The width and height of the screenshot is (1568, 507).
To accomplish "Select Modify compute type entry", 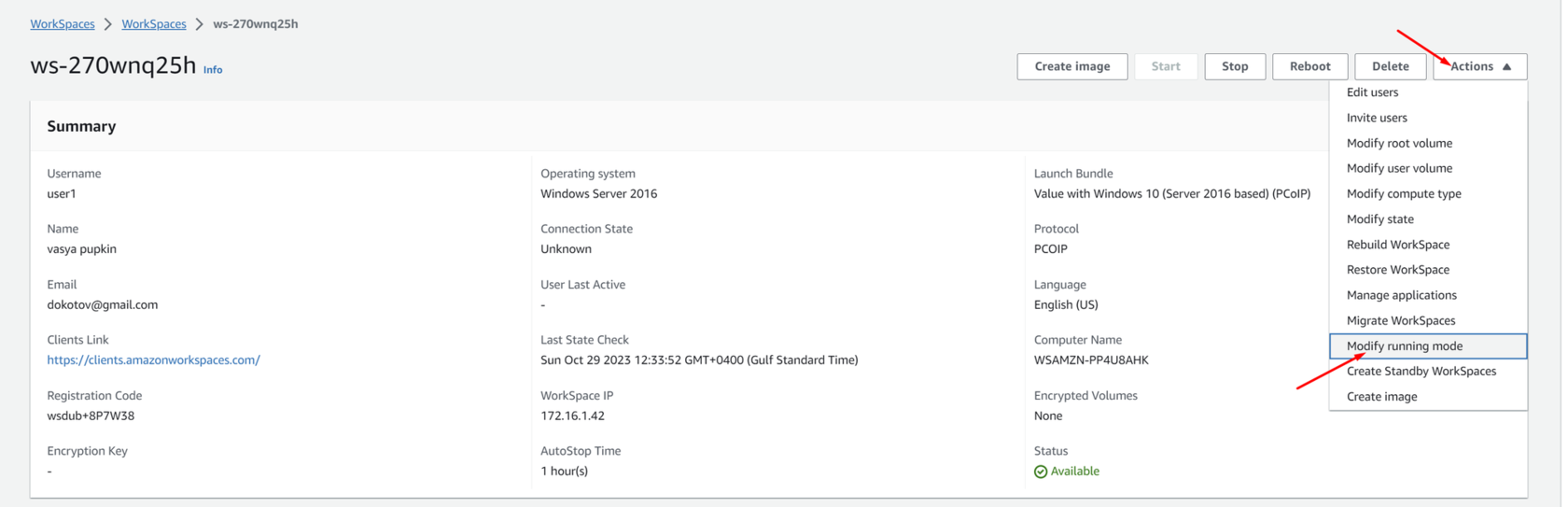I will click(x=1428, y=193).
